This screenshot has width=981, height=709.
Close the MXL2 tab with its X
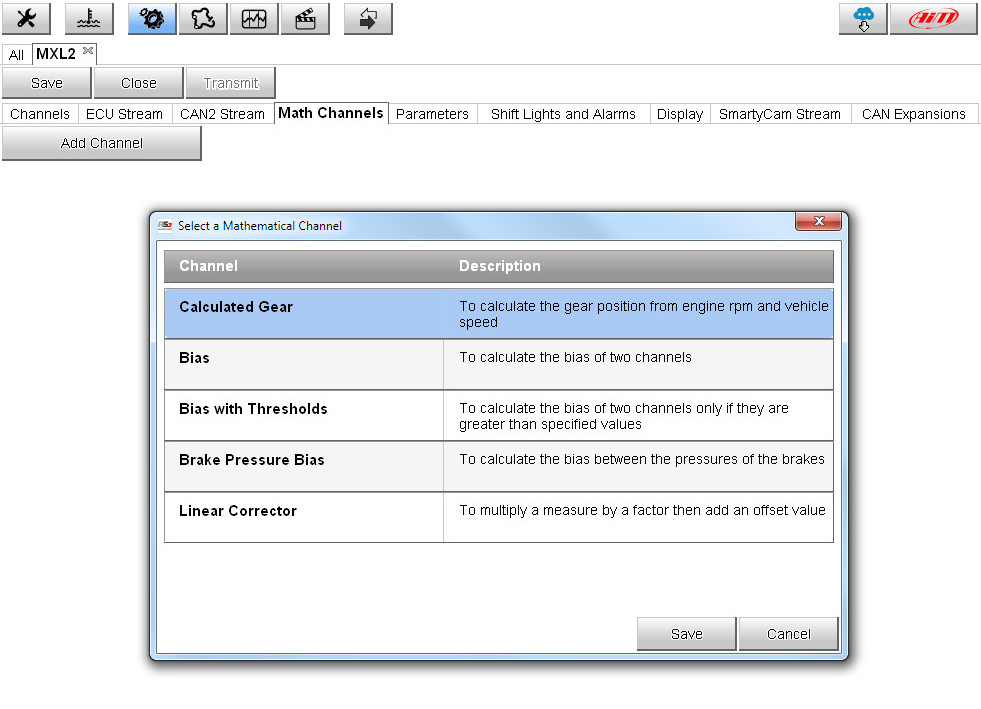[88, 51]
